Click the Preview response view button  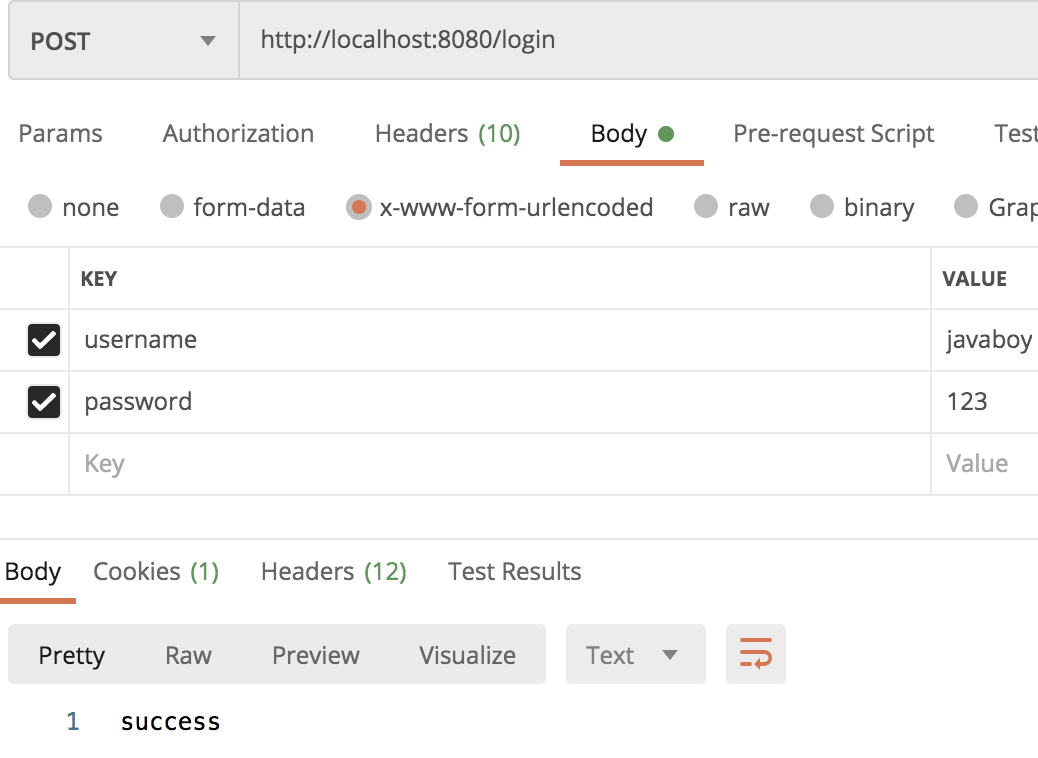click(315, 655)
